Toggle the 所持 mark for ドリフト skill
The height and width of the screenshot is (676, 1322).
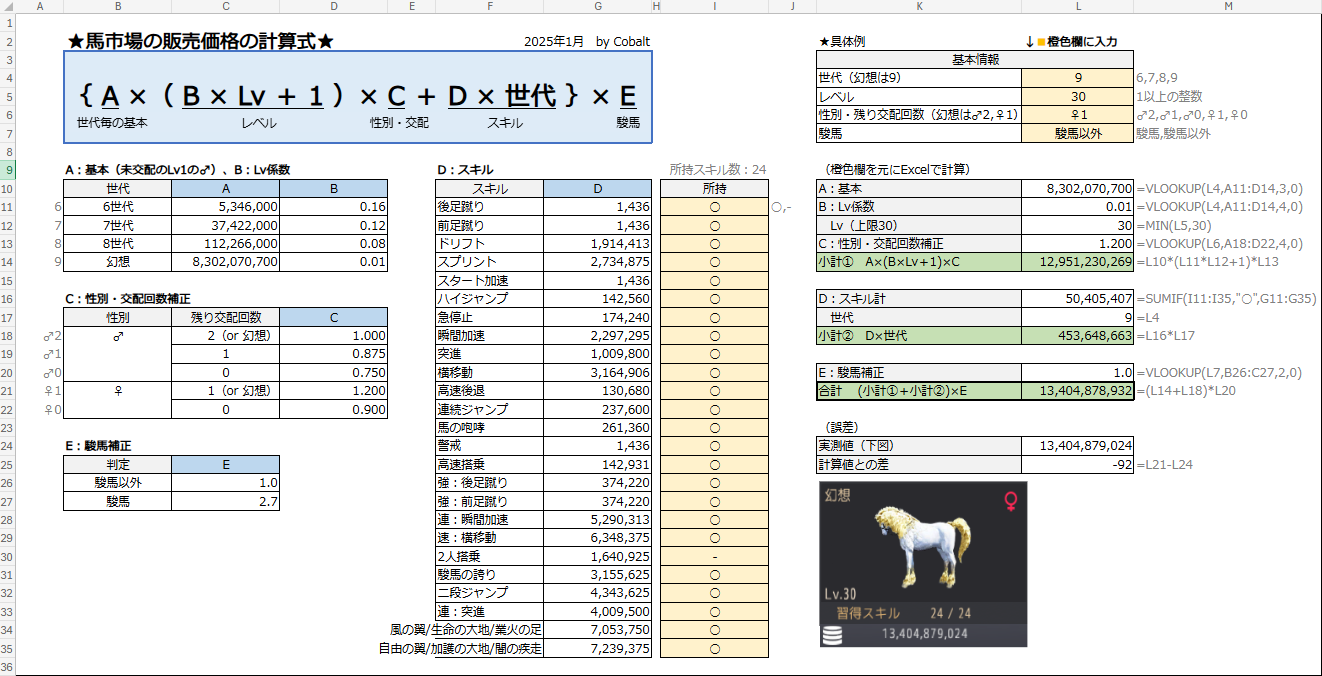[714, 243]
